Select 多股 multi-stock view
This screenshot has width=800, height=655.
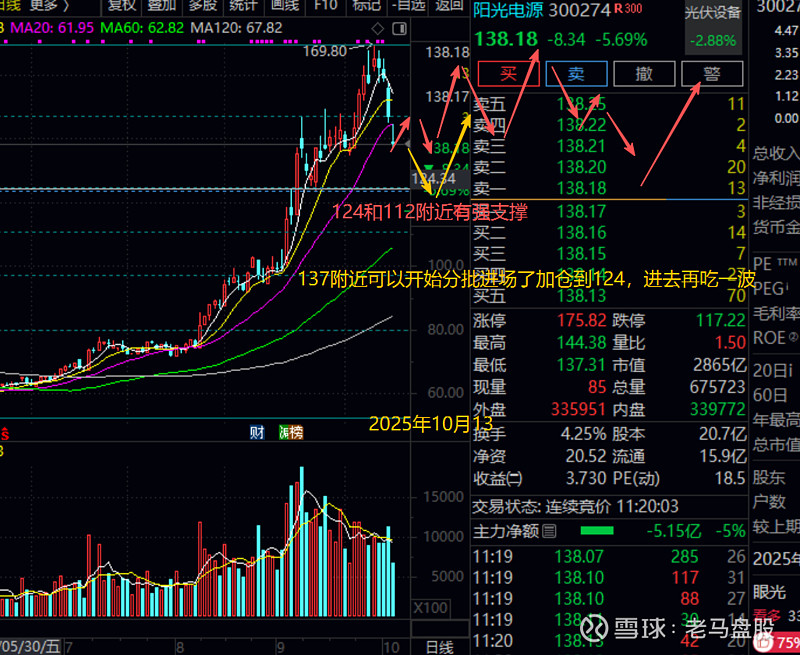pyautogui.click(x=203, y=5)
